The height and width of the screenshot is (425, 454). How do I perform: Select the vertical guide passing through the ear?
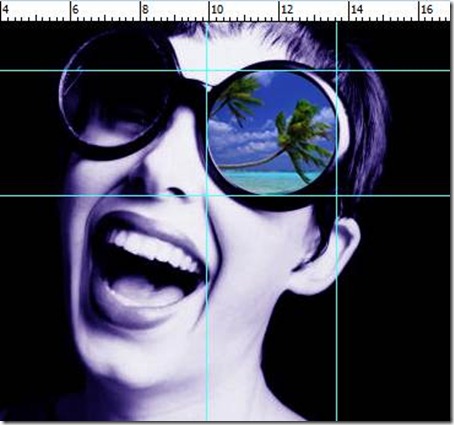point(336,221)
